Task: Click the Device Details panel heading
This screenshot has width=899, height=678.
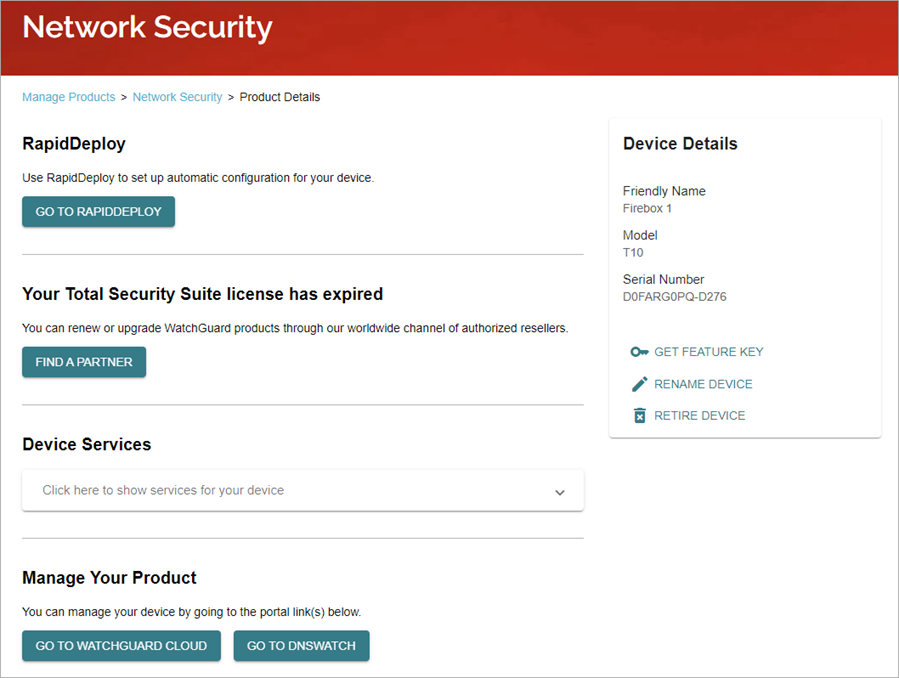Action: (x=680, y=144)
